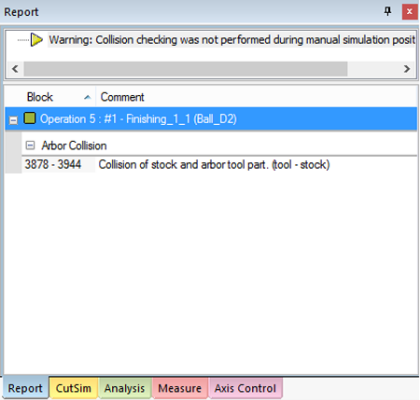Switch to the CutSim tab
420x400 pixels.
(74, 388)
